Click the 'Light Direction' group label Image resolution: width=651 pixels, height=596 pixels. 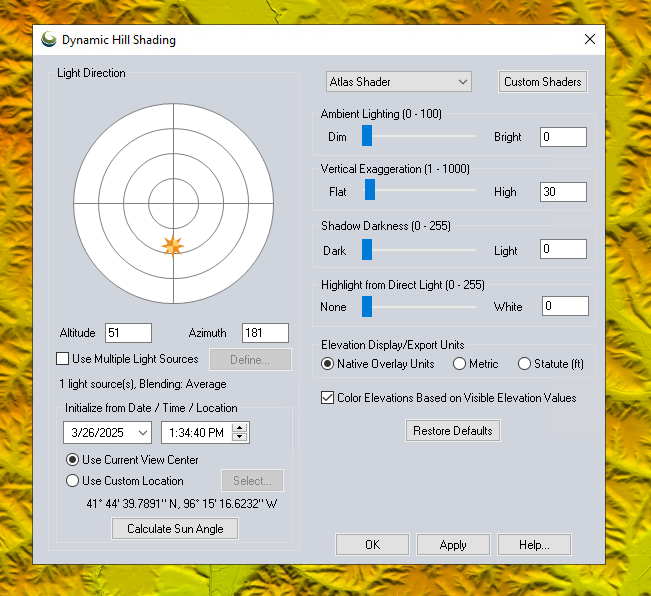[x=91, y=73]
